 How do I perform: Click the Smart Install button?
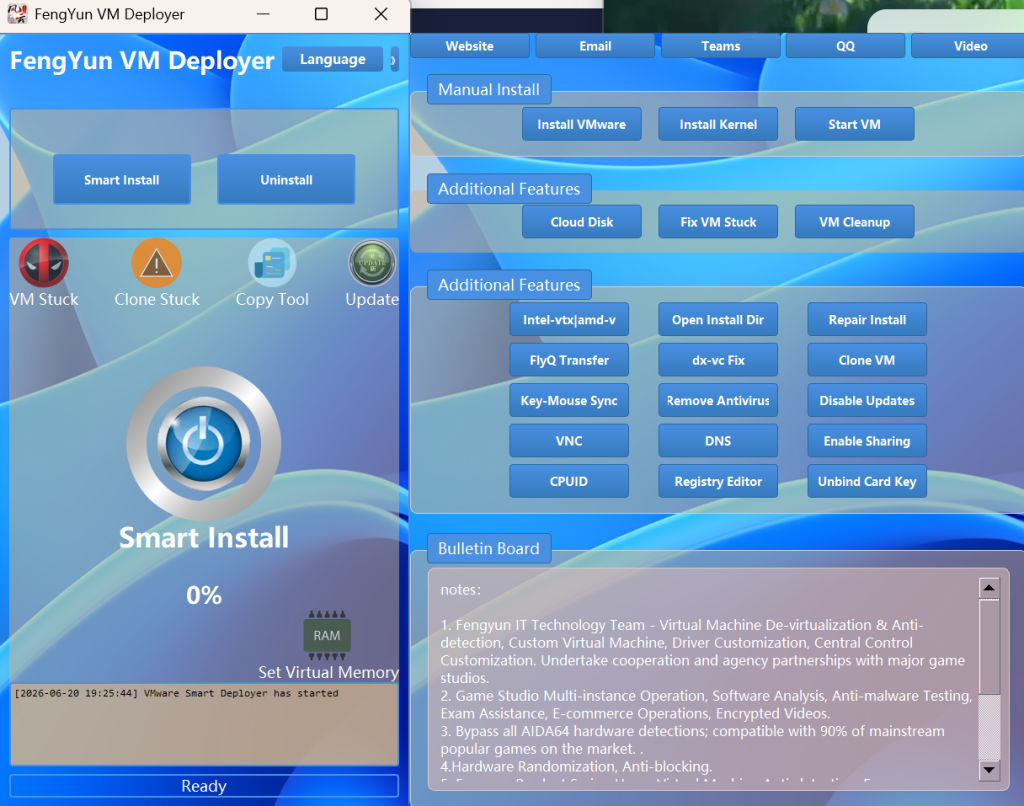click(121, 180)
